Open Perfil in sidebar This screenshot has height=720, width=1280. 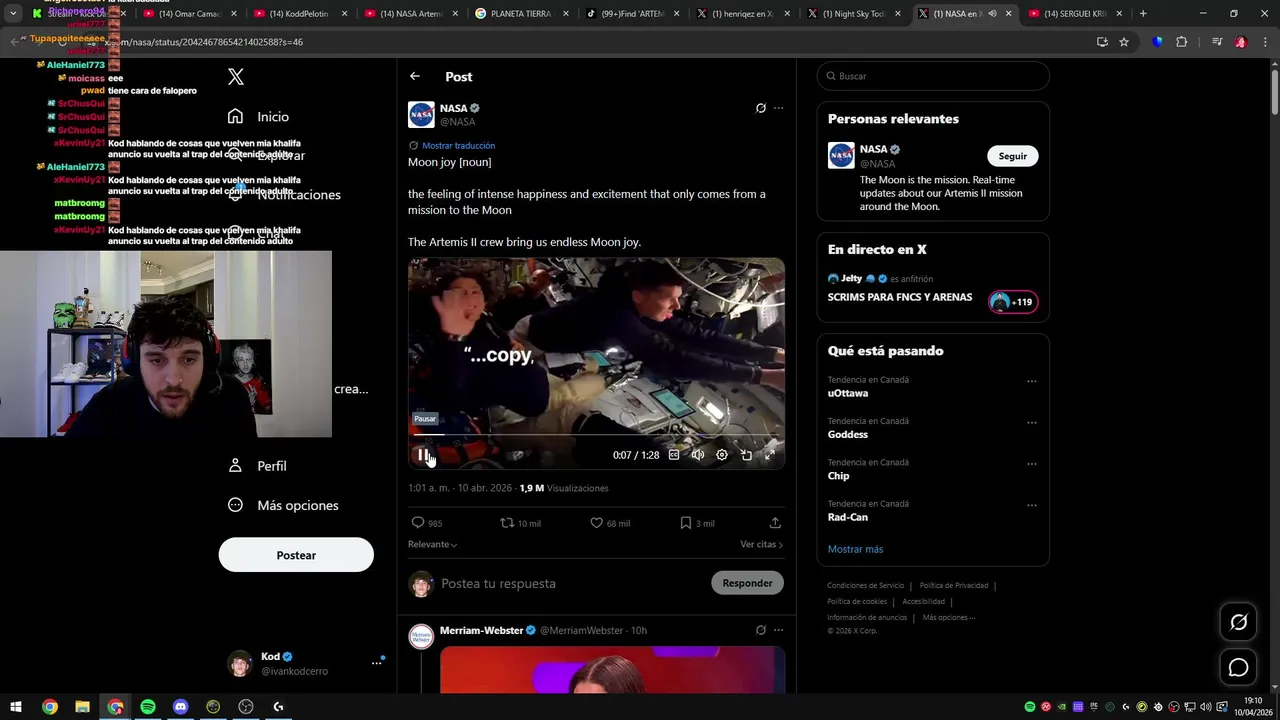[x=258, y=466]
